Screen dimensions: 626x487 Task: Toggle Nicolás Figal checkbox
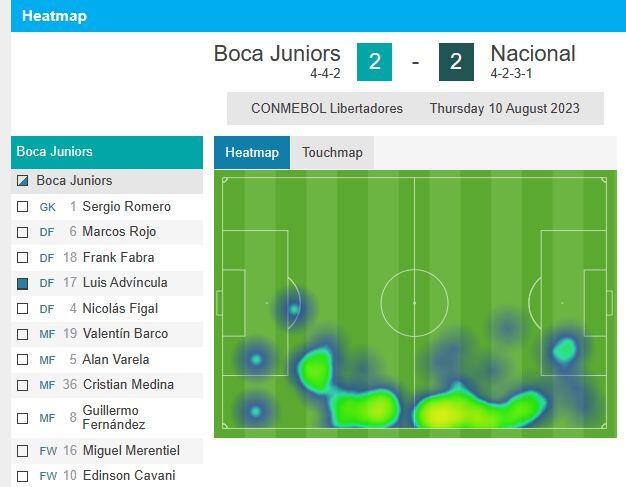point(23,309)
